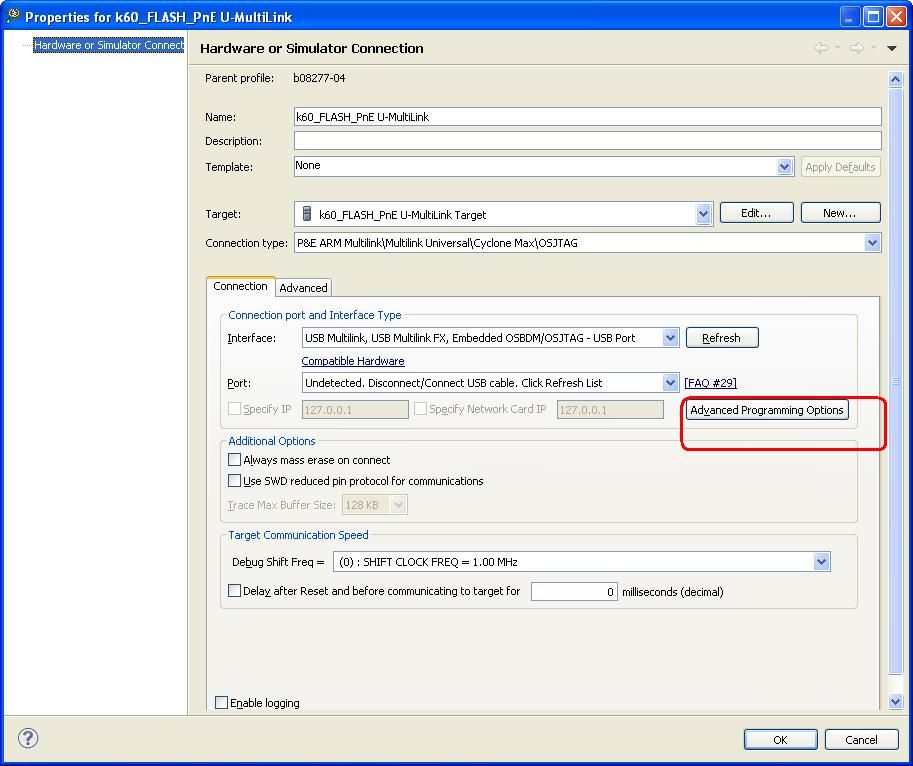Click the scroll up arrow of the scrollbar
913x766 pixels.
coord(896,79)
